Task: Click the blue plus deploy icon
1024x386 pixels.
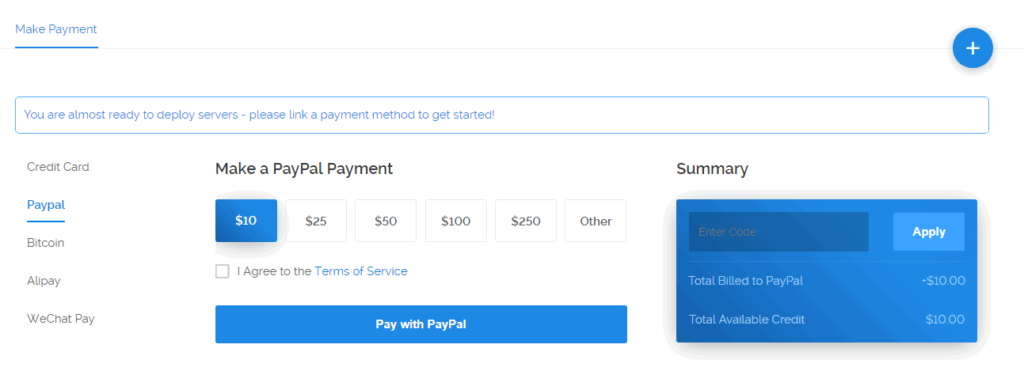Action: (972, 48)
